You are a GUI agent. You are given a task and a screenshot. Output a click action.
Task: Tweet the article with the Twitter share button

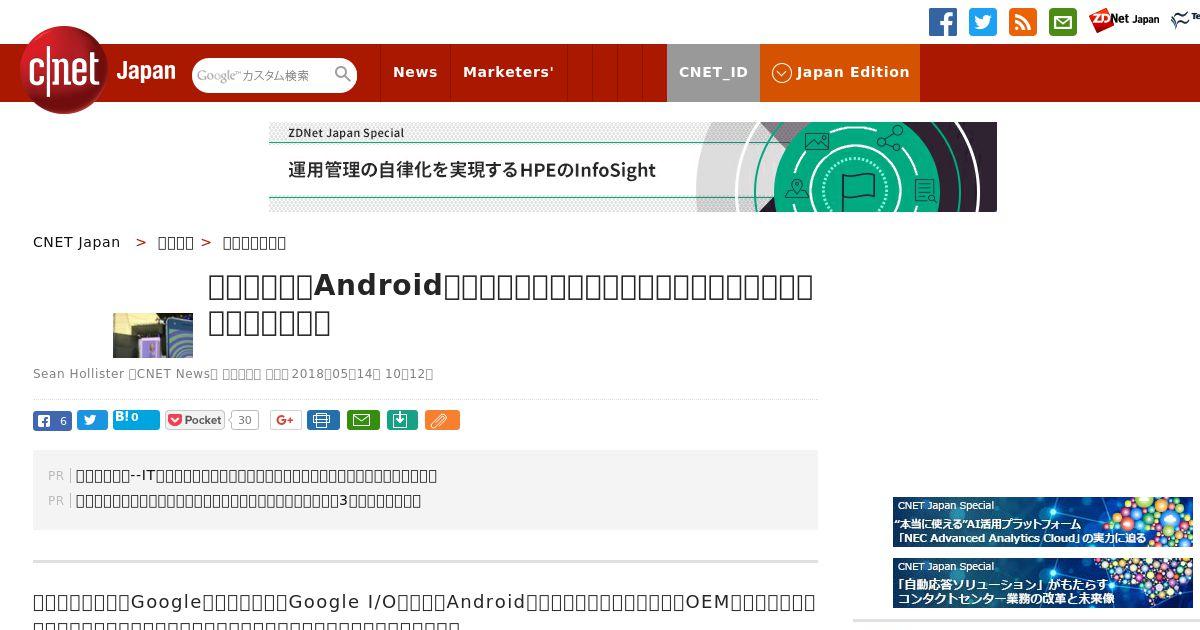(x=92, y=421)
